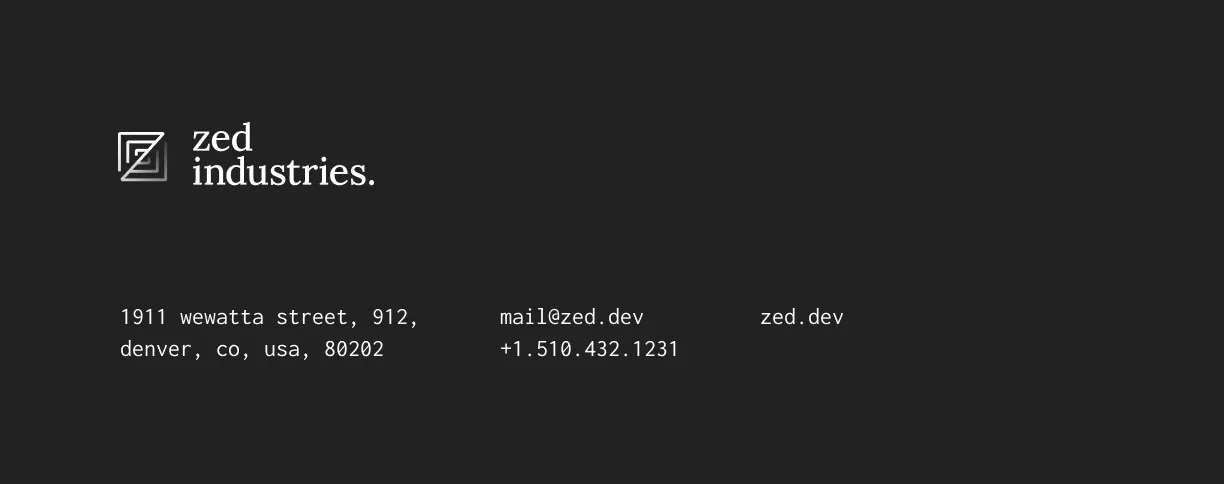Click the "+1" country code prefix

pos(511,349)
